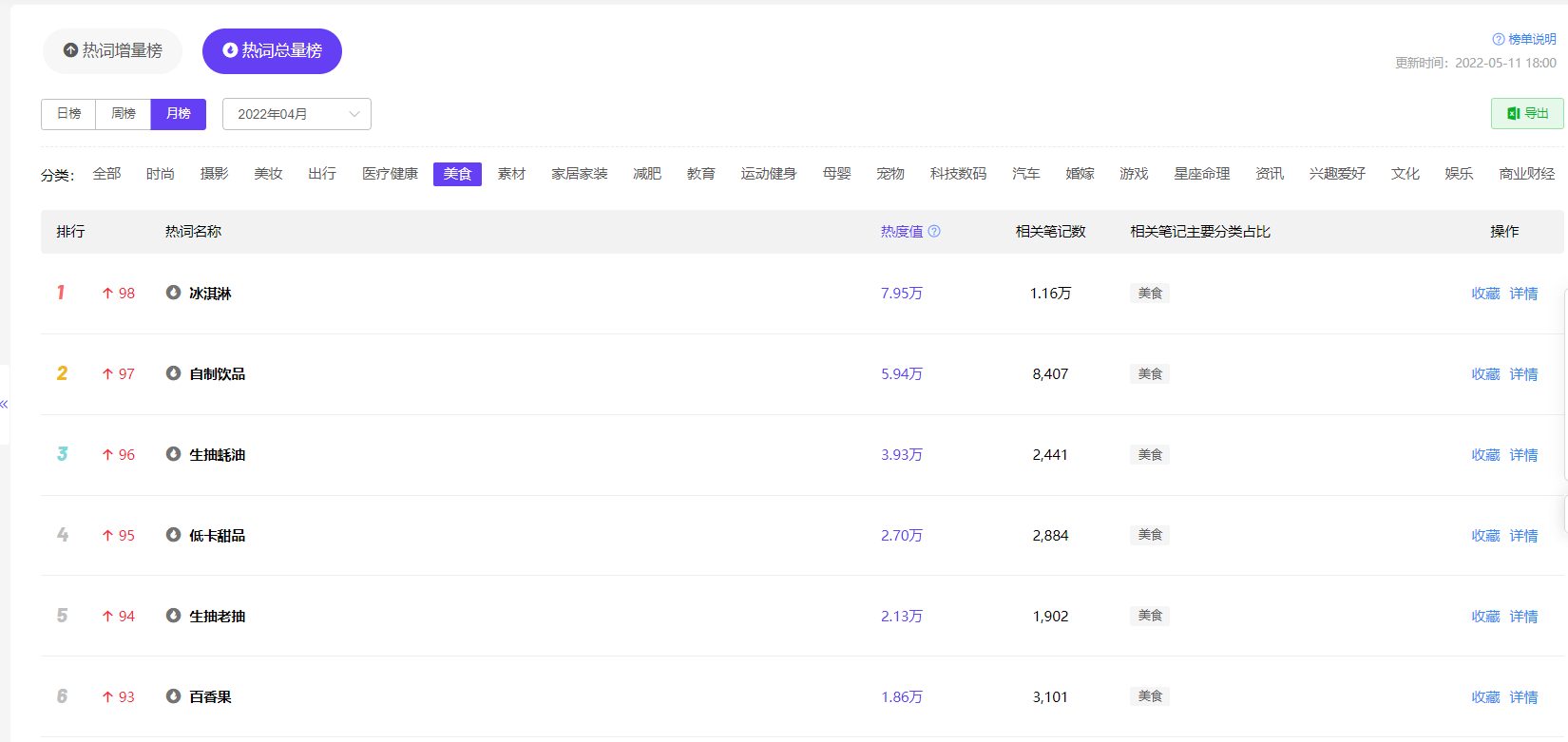
Task: Click the flame icon beside 百香果
Action: pos(173,696)
